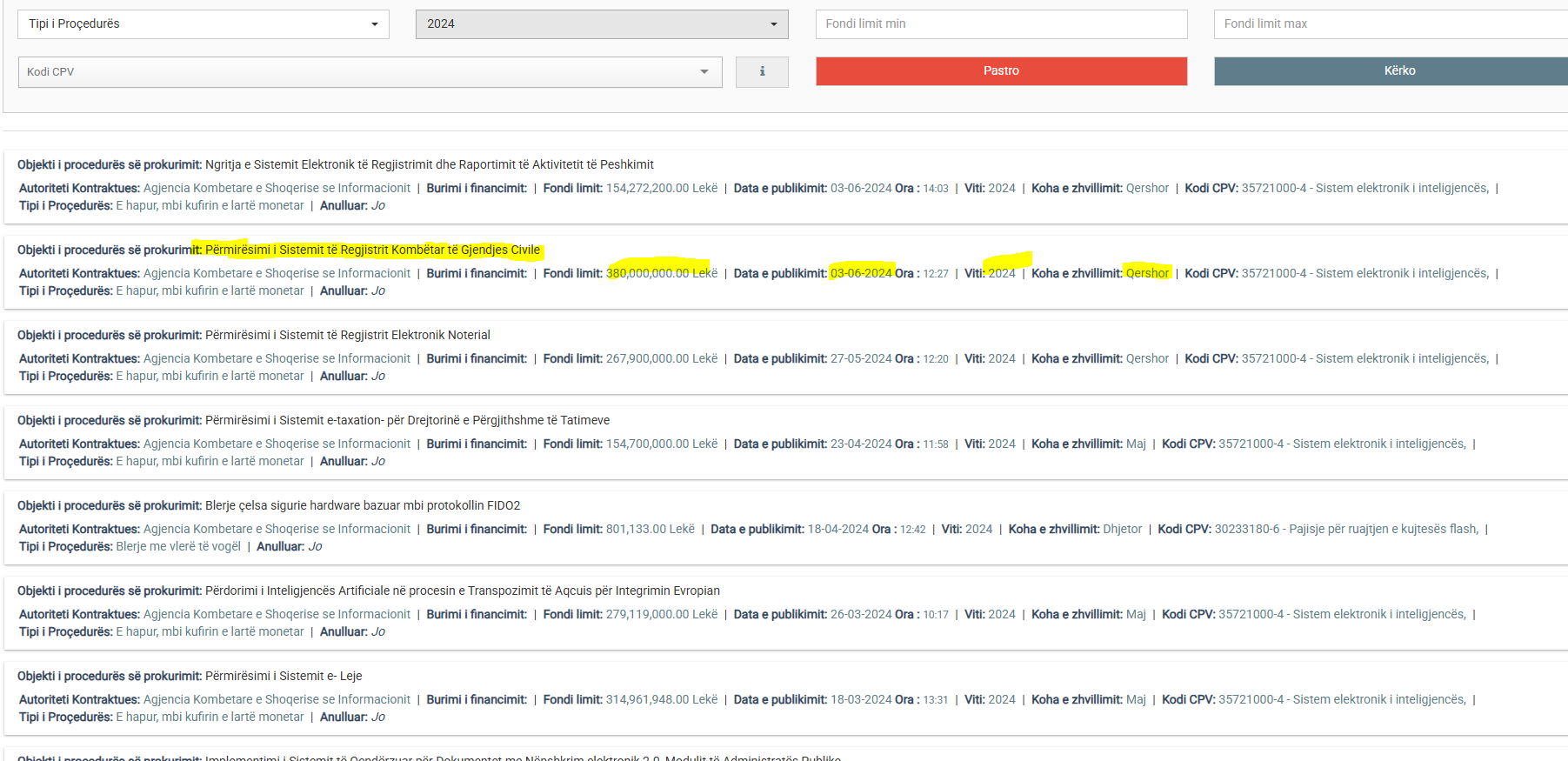The image size is (1568, 761).
Task: Select the Inteligjencës Artificiale procurement entry
Action: (x=462, y=591)
